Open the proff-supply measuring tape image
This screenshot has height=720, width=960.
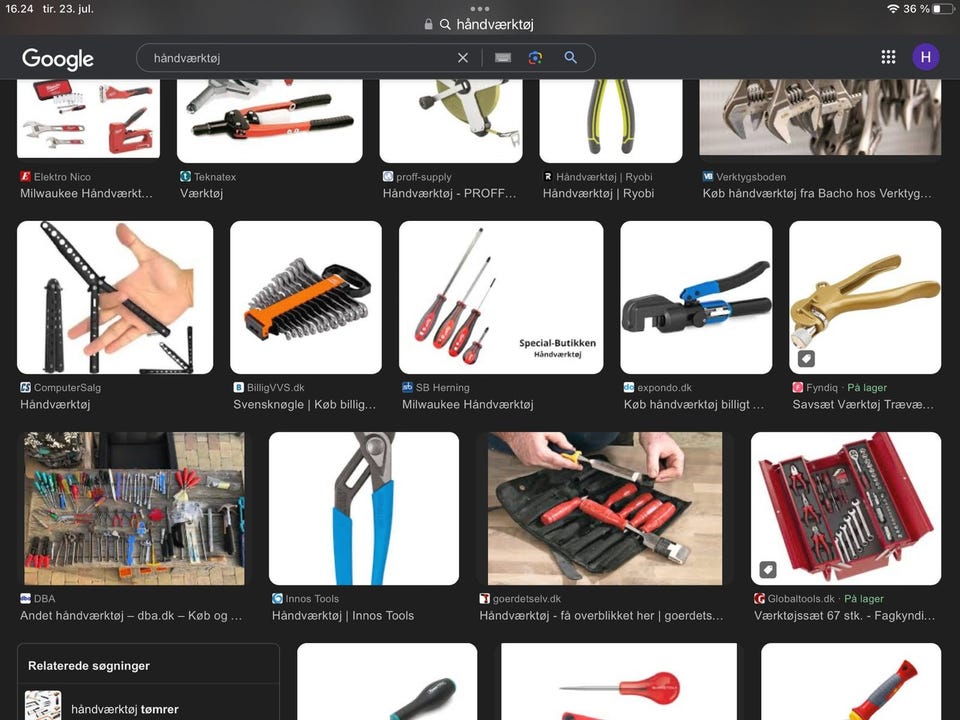(x=451, y=121)
